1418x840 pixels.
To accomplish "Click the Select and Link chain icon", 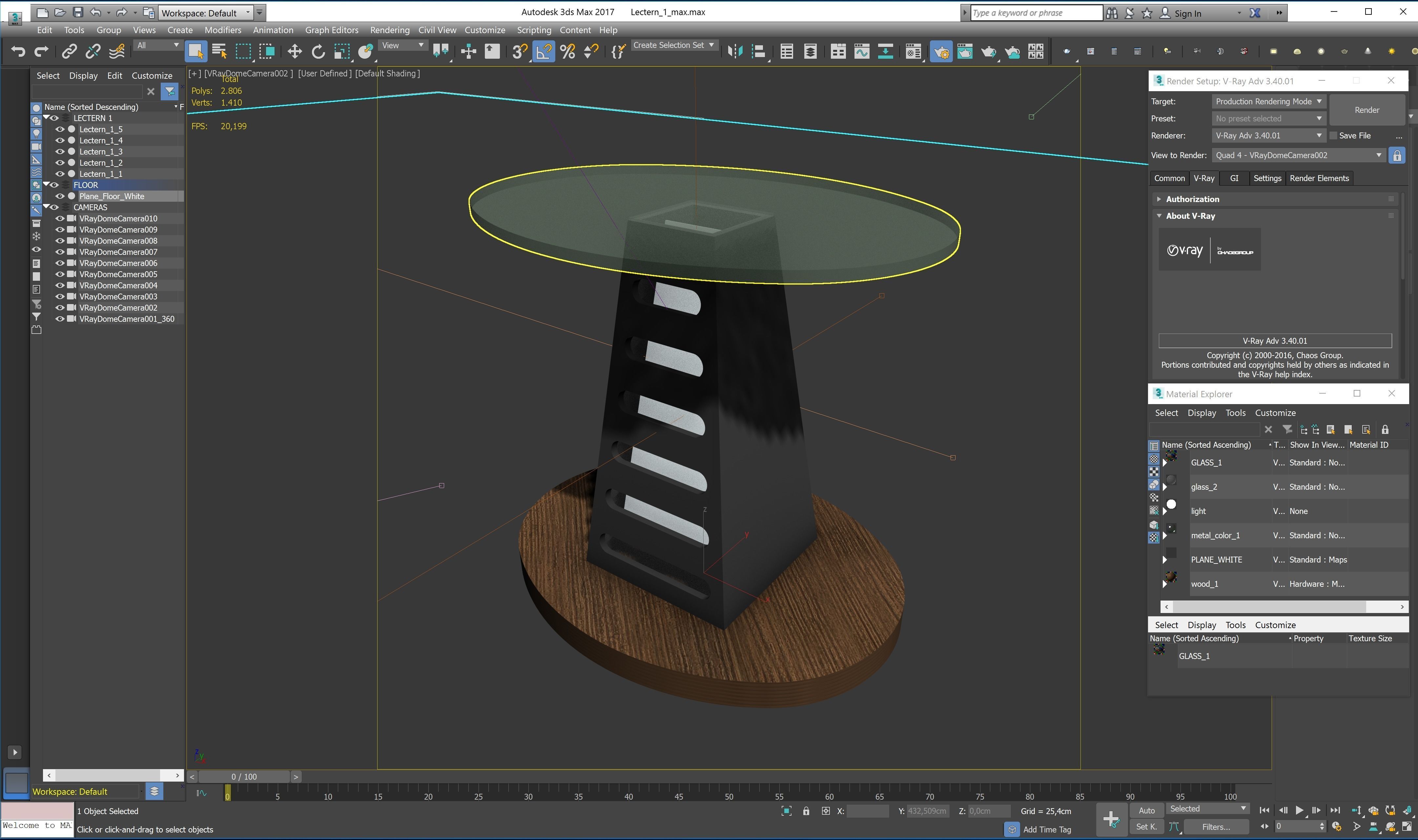I will coord(69,52).
